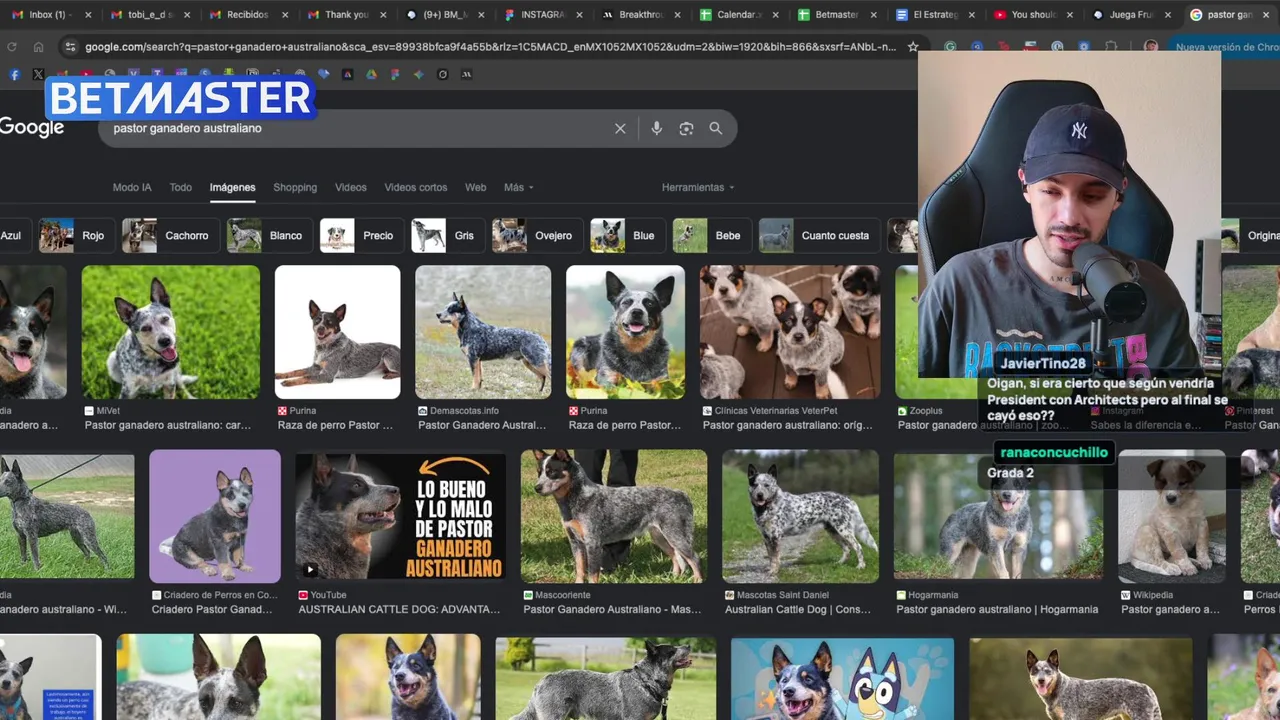
Task: Filter images by Cuanto cuesta chip
Action: pos(818,236)
